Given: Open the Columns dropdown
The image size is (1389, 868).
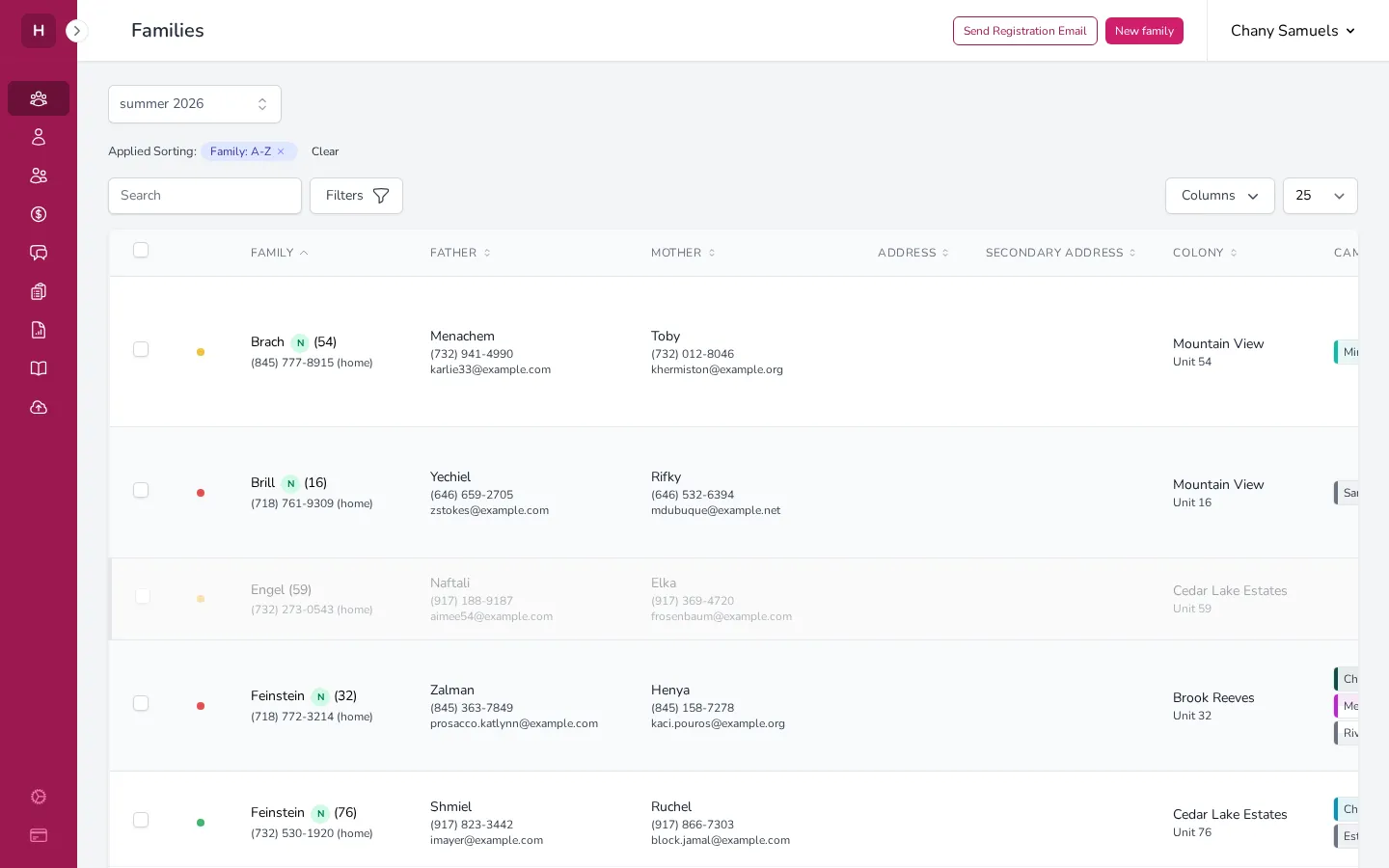Looking at the screenshot, I should click(x=1219, y=196).
